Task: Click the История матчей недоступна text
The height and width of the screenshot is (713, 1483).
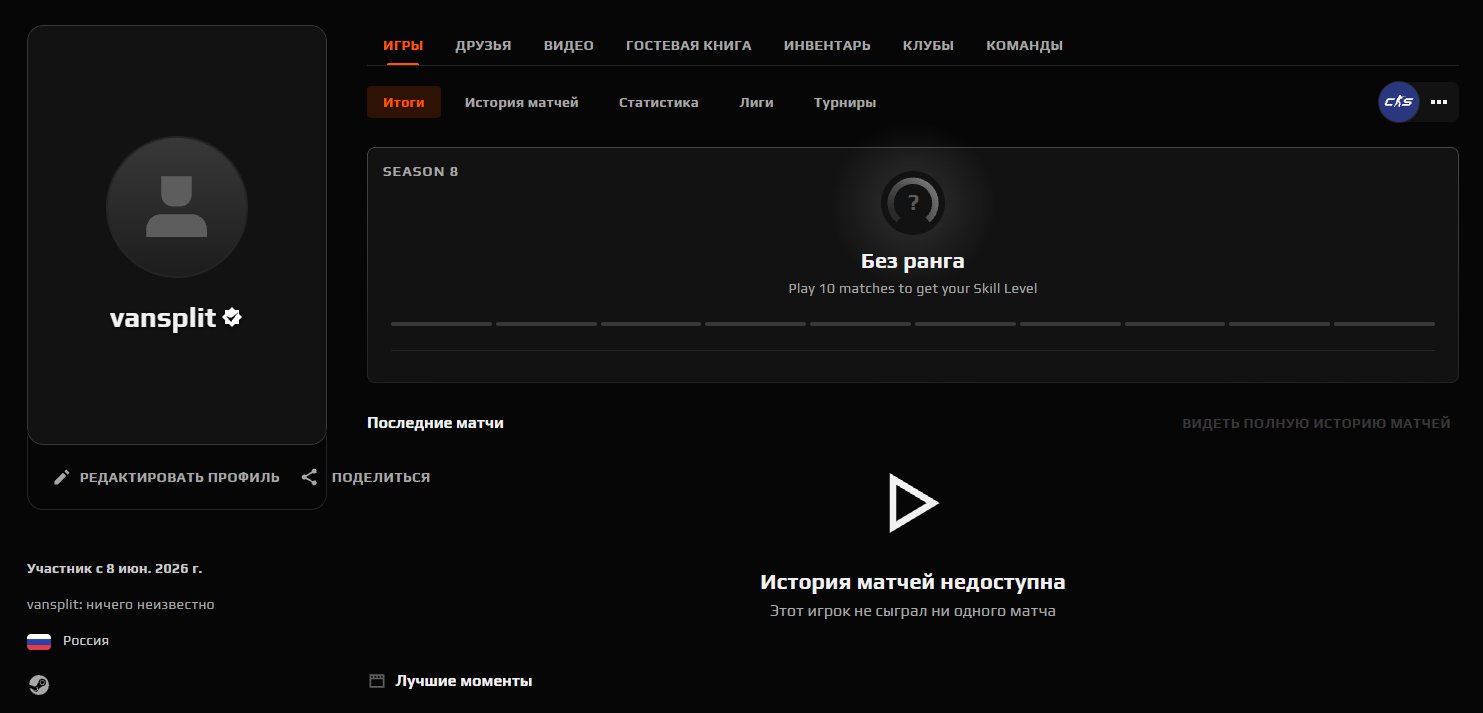Action: coord(913,582)
